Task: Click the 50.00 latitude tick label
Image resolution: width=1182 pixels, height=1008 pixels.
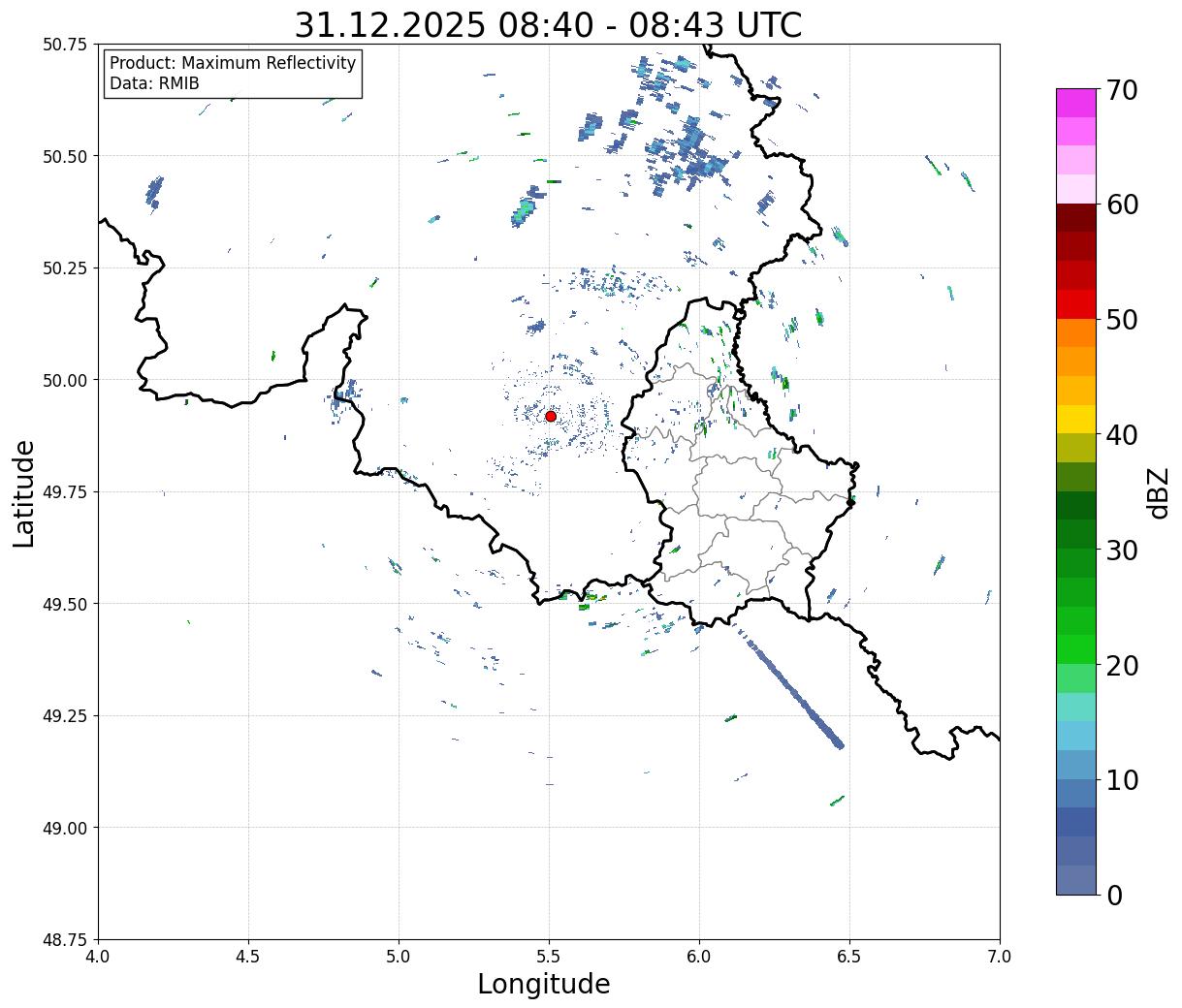Action: click(64, 380)
